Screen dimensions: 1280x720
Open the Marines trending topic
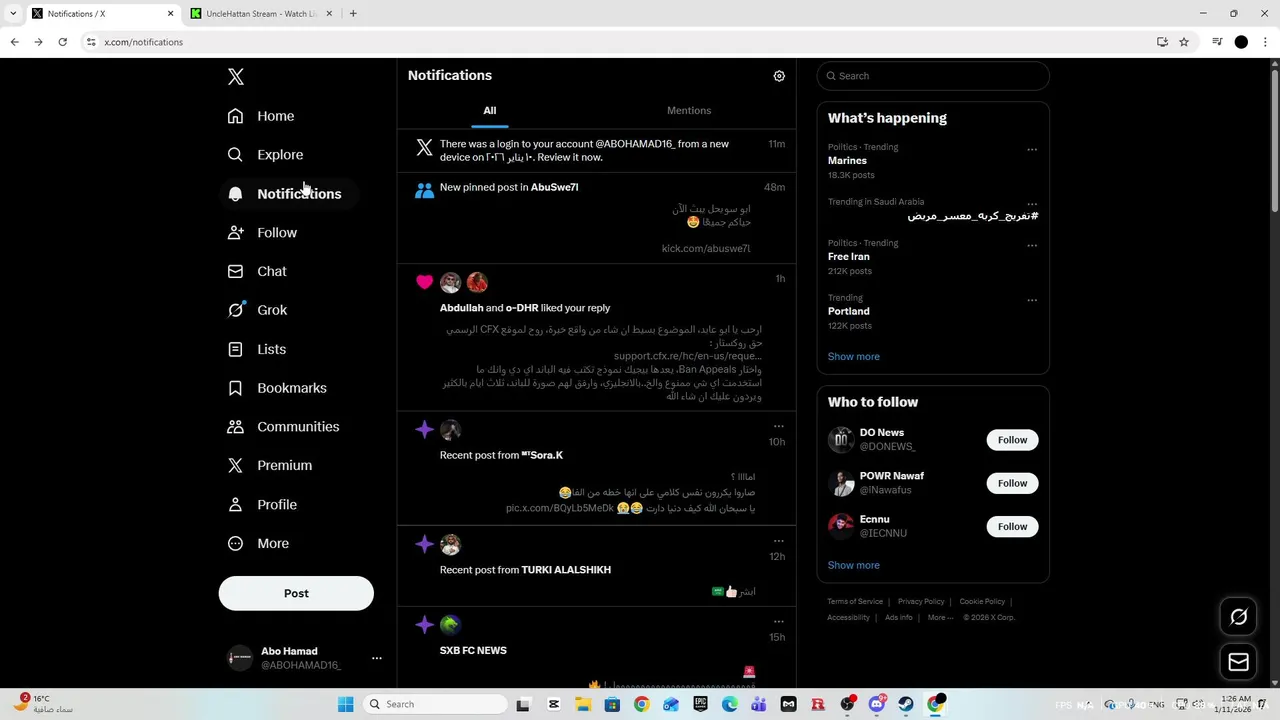click(847, 161)
